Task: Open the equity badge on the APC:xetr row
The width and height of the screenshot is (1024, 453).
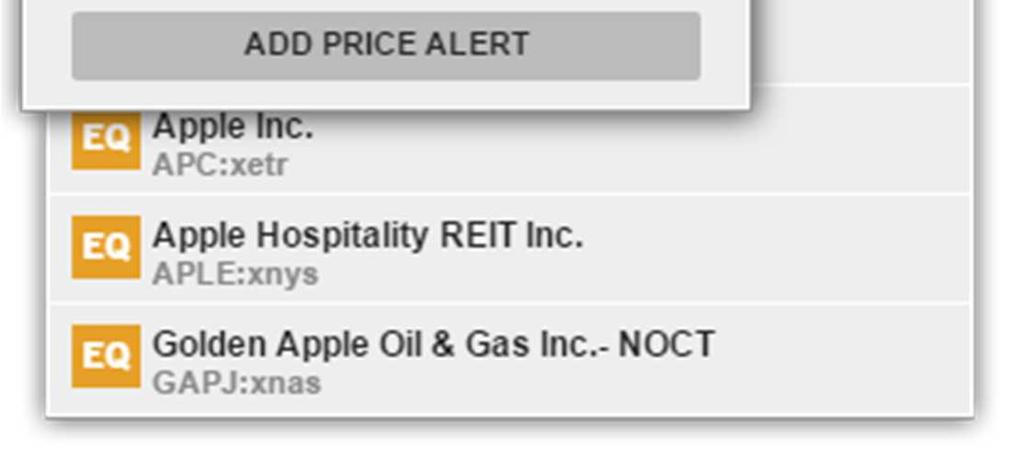Action: (106, 140)
